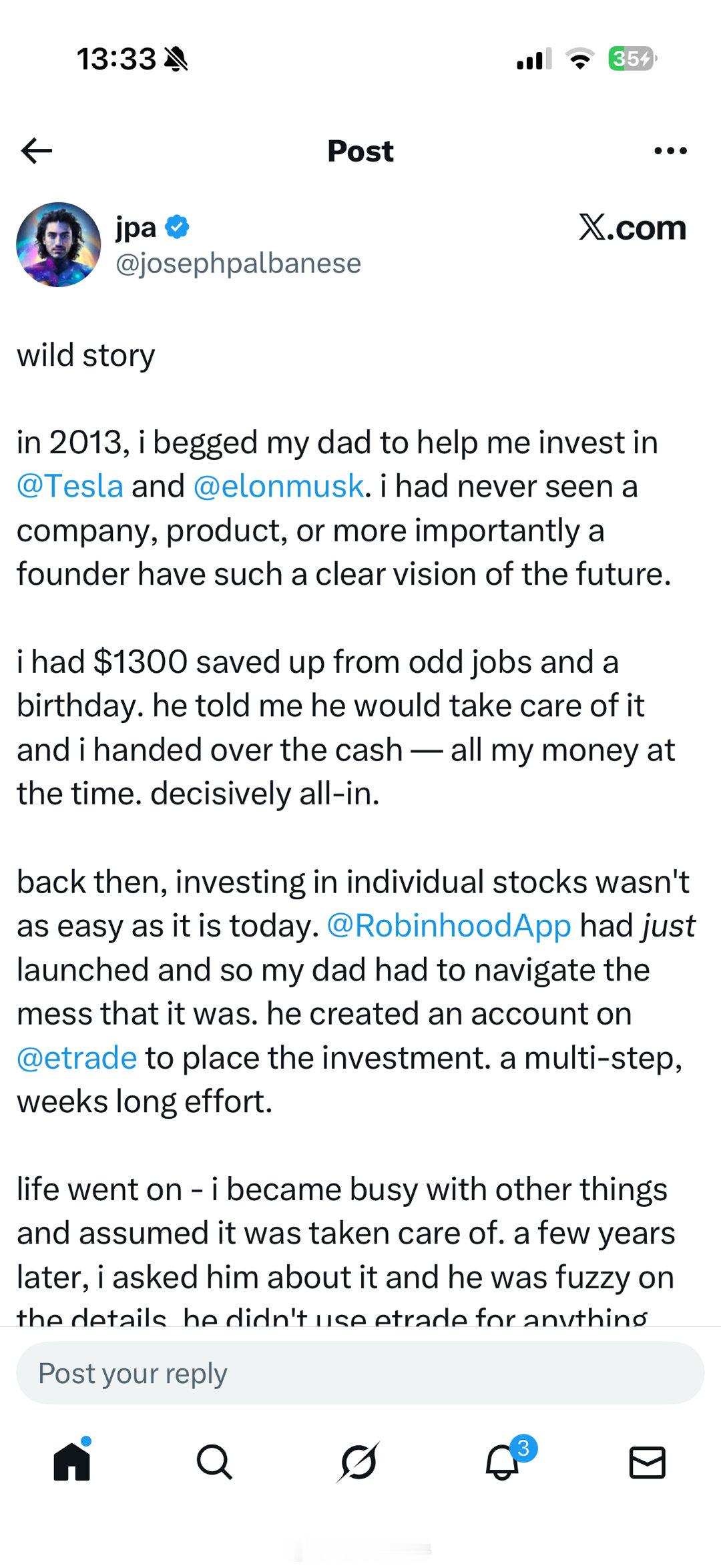
Task: Open the @josephpalbanese handle
Action: (238, 263)
